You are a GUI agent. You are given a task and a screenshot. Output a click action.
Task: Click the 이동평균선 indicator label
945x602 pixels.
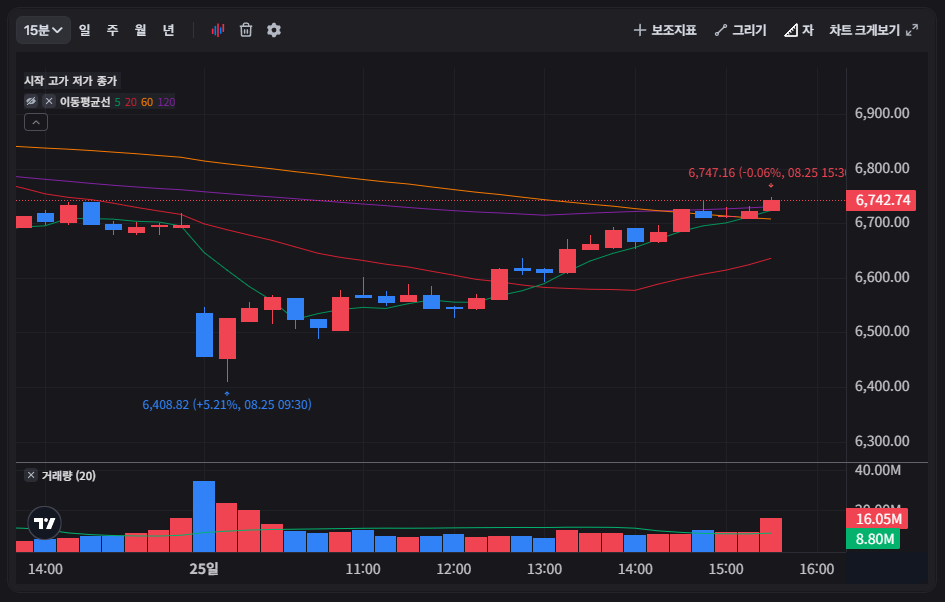[85, 102]
